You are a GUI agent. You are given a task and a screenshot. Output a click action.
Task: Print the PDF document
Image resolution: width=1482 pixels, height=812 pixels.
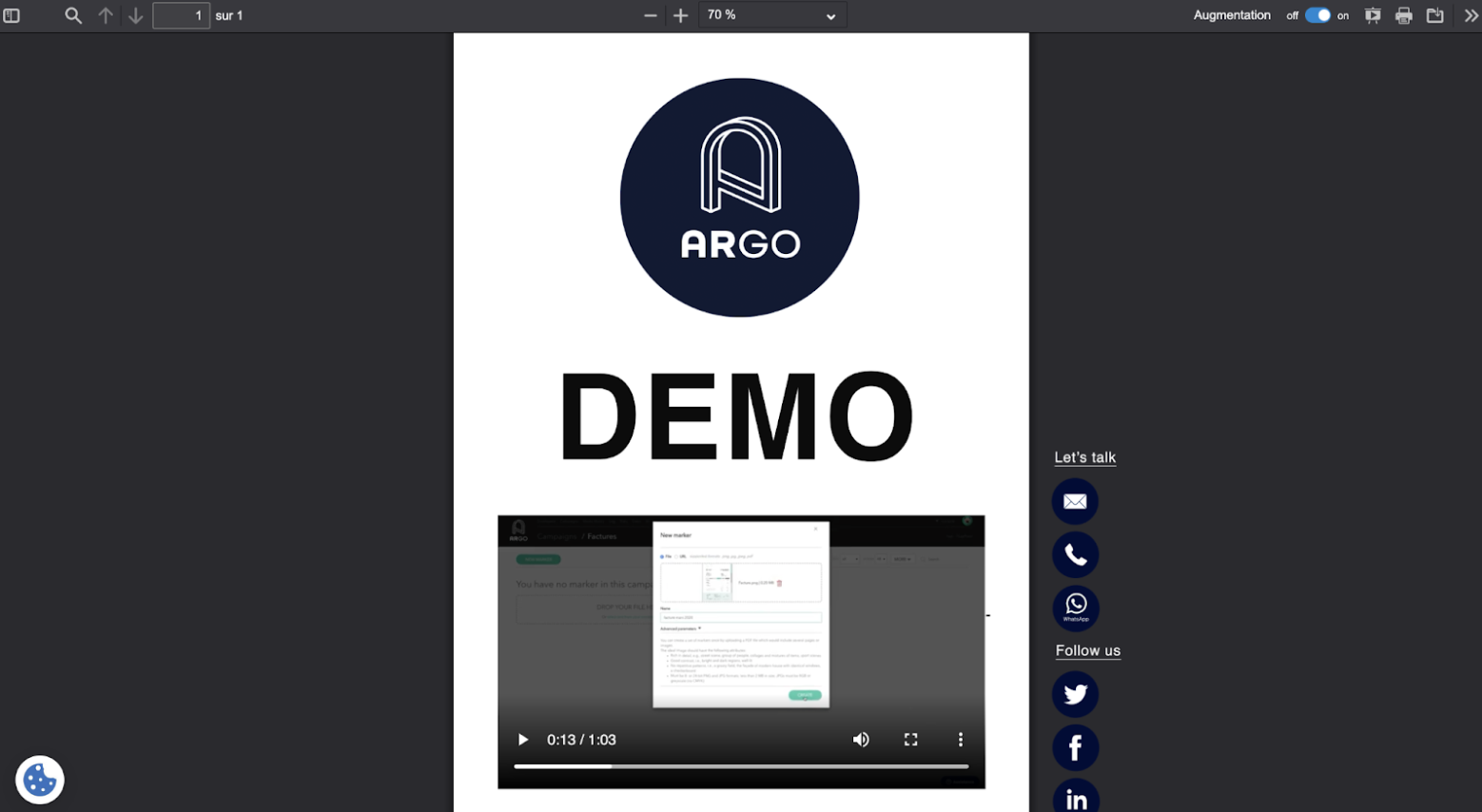pos(1404,15)
